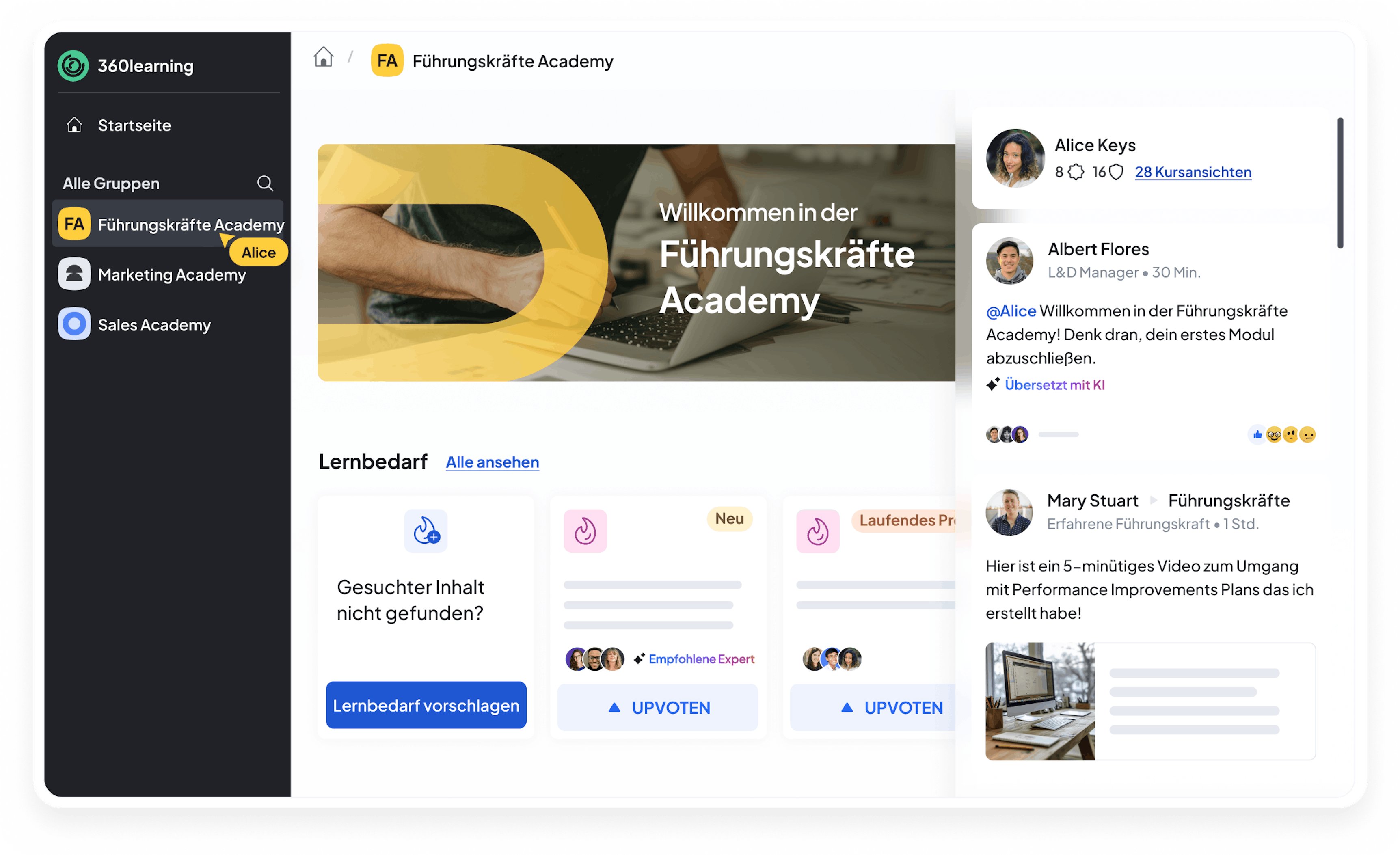
Task: Click Alice Keys profile avatar
Action: [x=1015, y=158]
